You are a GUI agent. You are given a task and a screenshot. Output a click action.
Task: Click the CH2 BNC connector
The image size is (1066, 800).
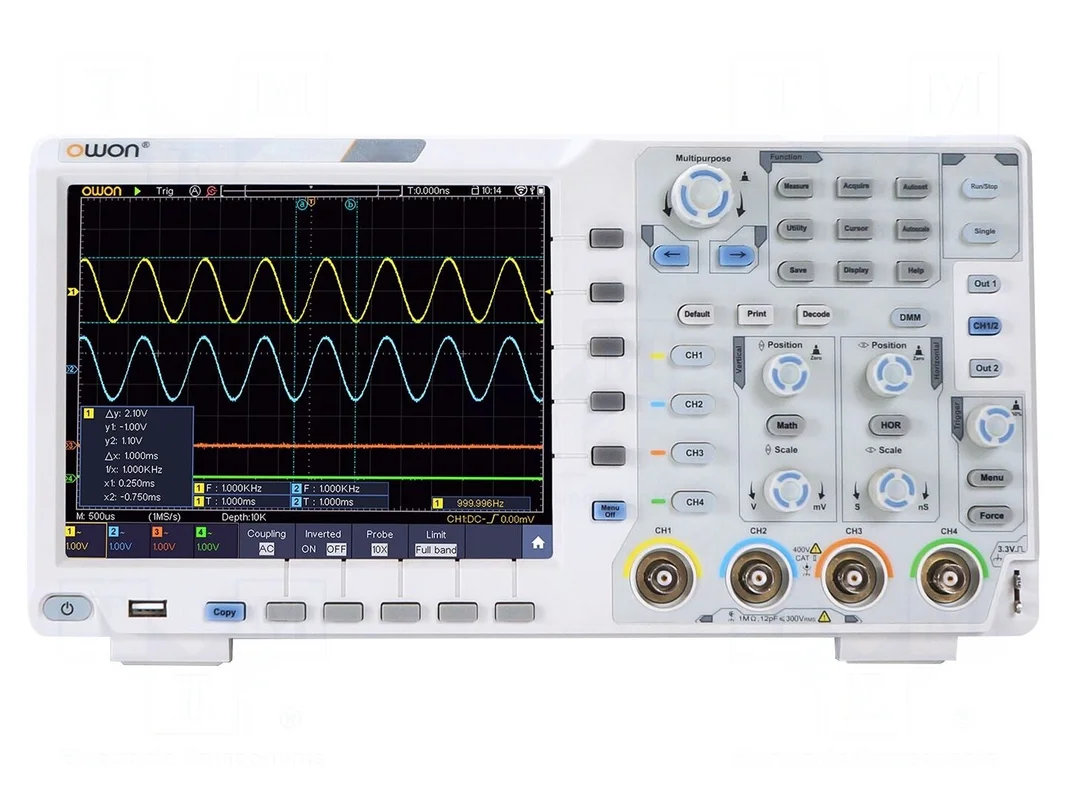tap(758, 578)
